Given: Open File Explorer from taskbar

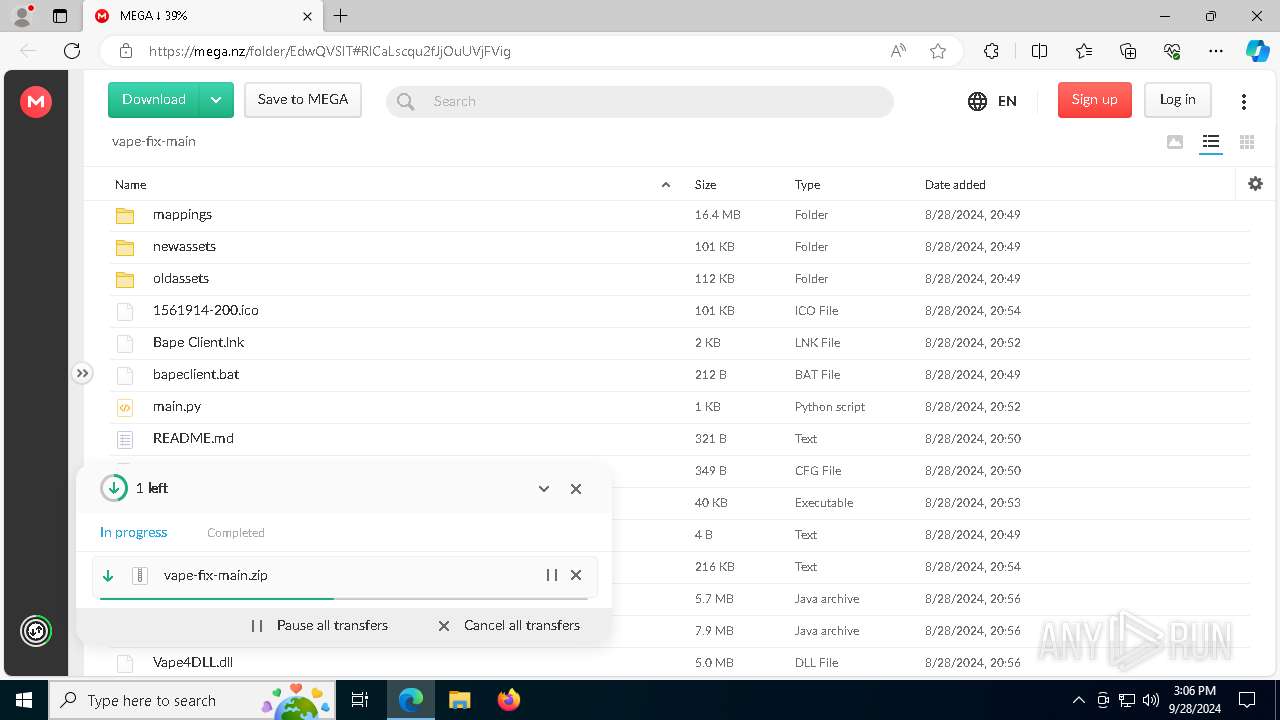Looking at the screenshot, I should (x=460, y=700).
